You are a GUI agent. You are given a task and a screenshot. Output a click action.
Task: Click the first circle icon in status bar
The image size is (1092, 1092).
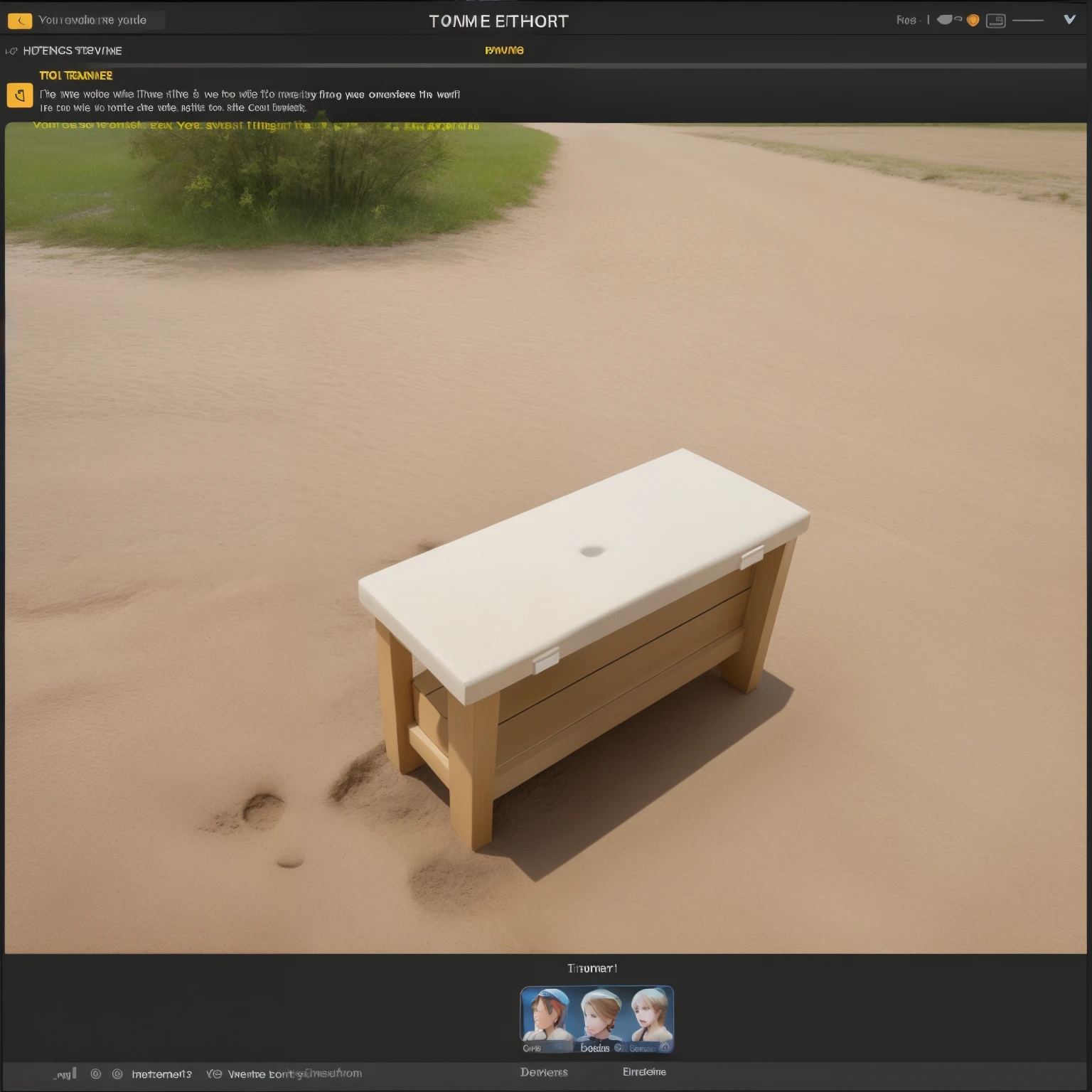96,1074
